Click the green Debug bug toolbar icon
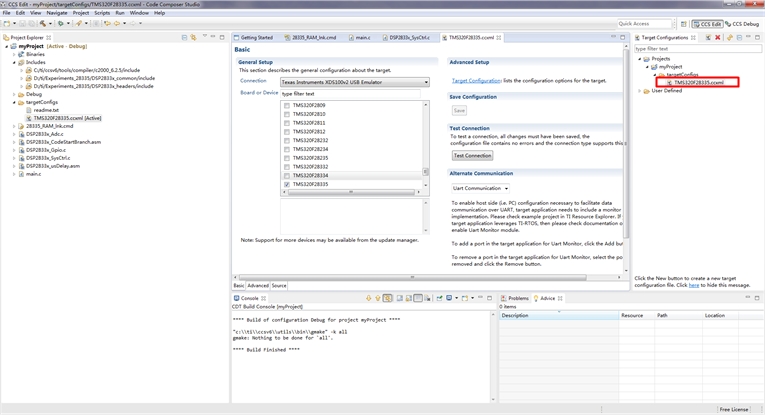765x415 pixels. click(x=60, y=23)
